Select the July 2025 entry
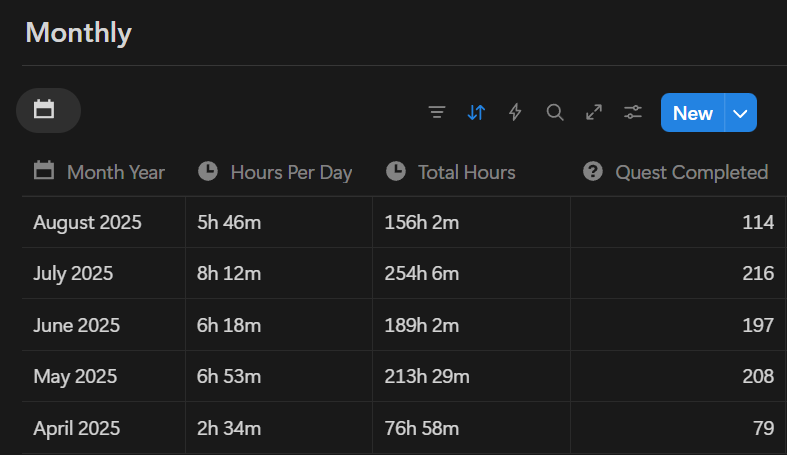The height and width of the screenshot is (455, 787). (x=73, y=274)
